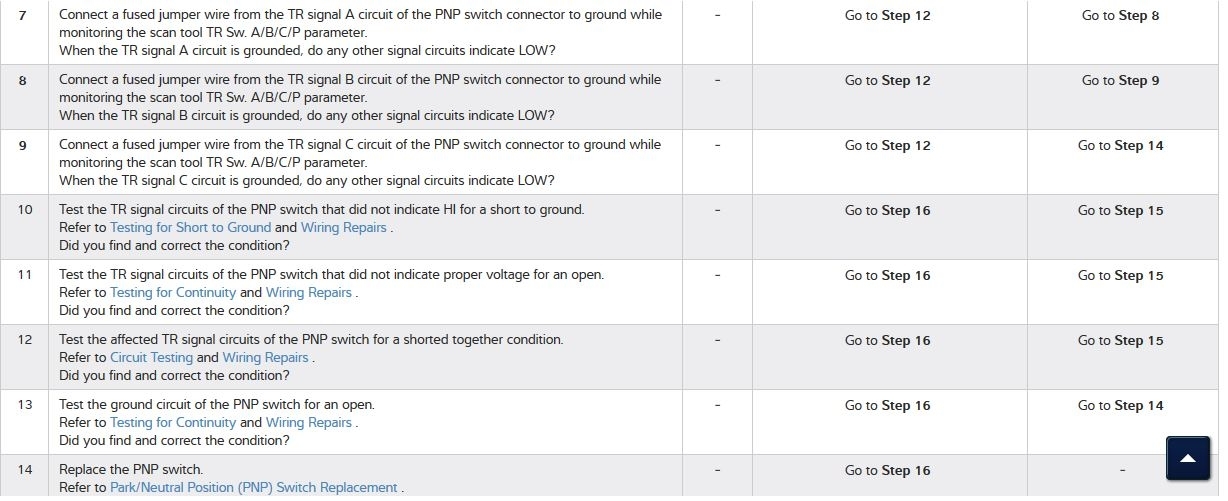Open the Circuit Testing link
The image size is (1228, 501).
coord(151,358)
